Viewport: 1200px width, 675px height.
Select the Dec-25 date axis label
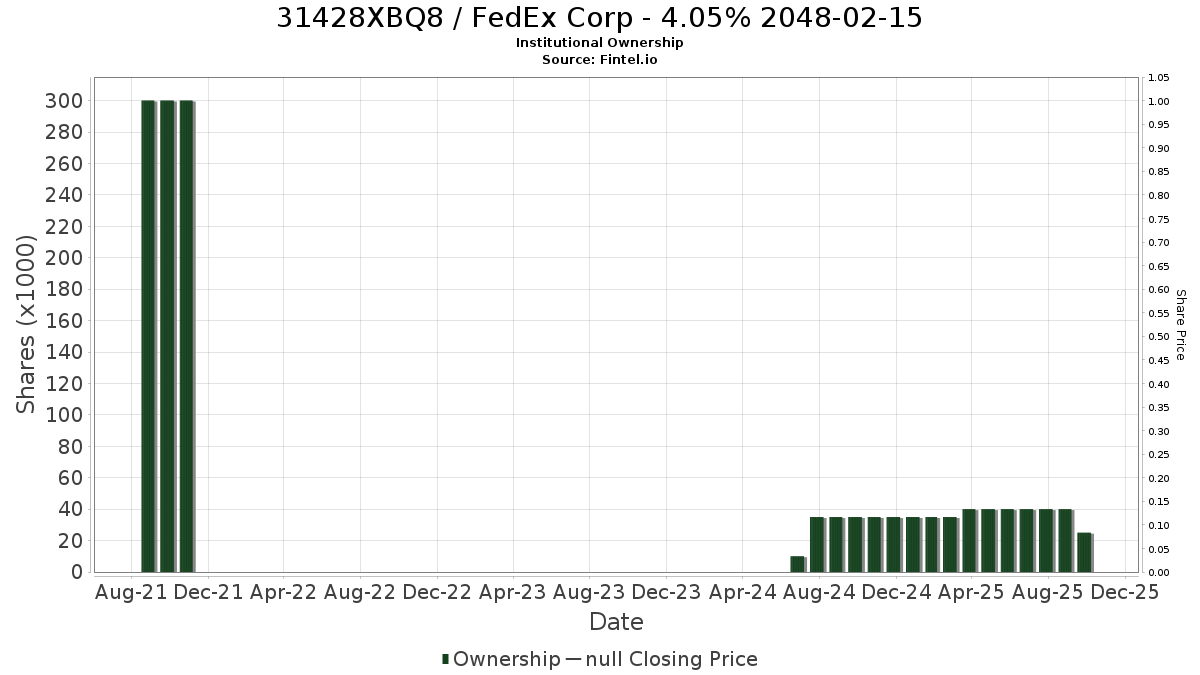[x=1125, y=592]
